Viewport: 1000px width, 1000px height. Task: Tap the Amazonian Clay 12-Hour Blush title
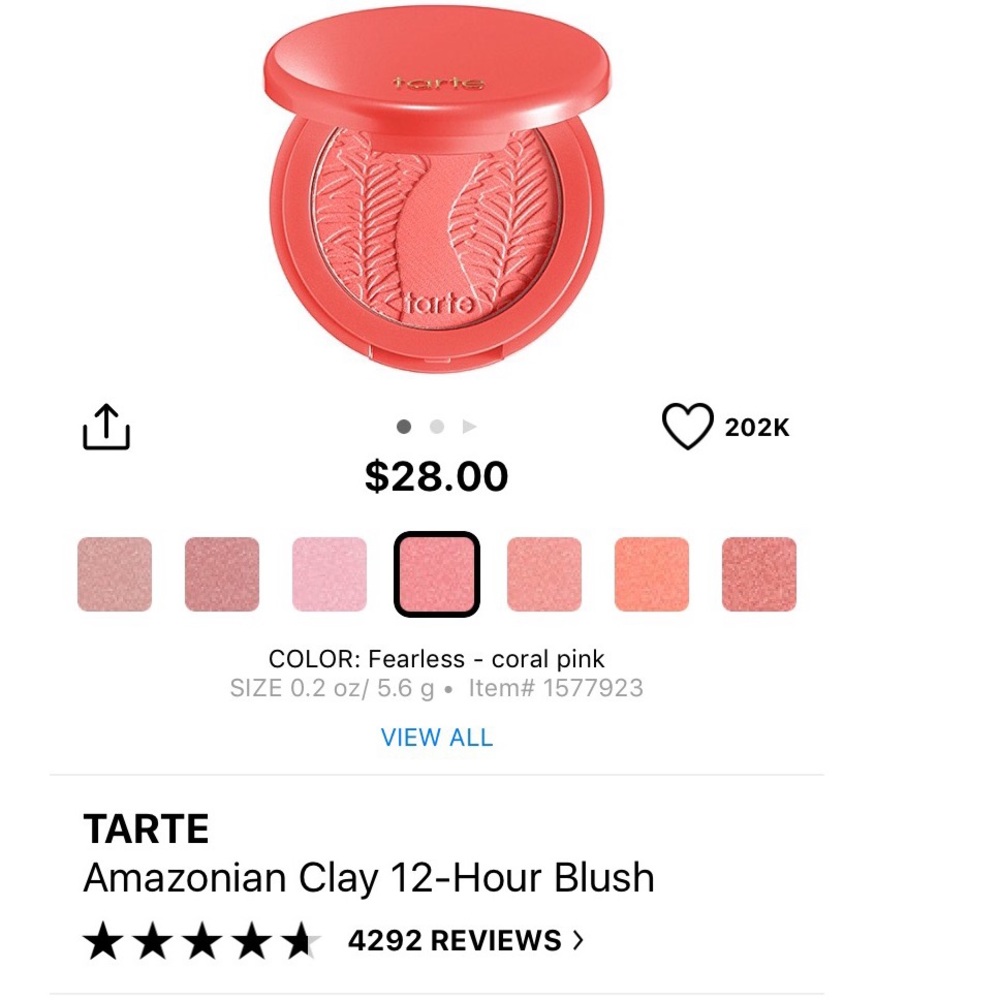368,878
